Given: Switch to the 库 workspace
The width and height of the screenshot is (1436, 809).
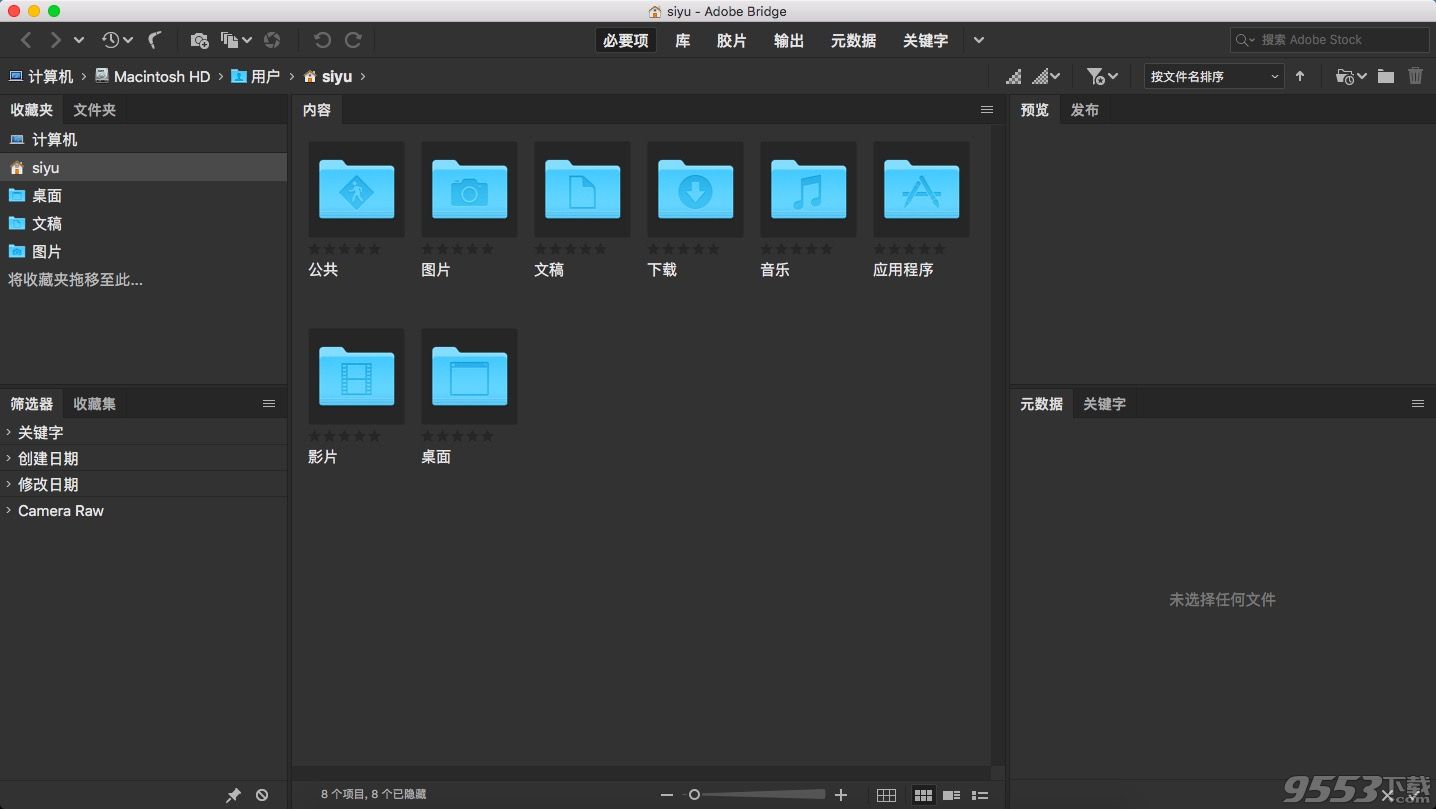Looking at the screenshot, I should tap(682, 40).
